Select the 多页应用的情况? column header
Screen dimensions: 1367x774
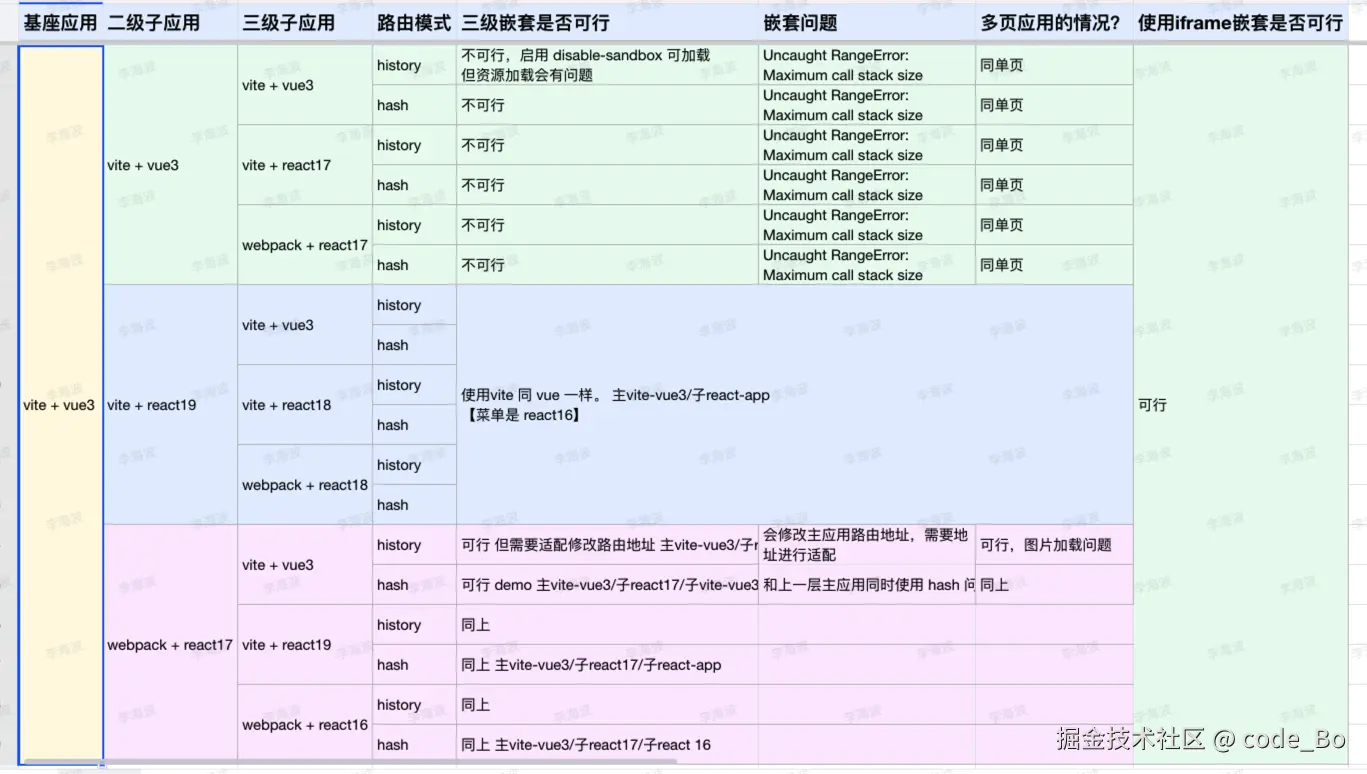[x=1054, y=23]
